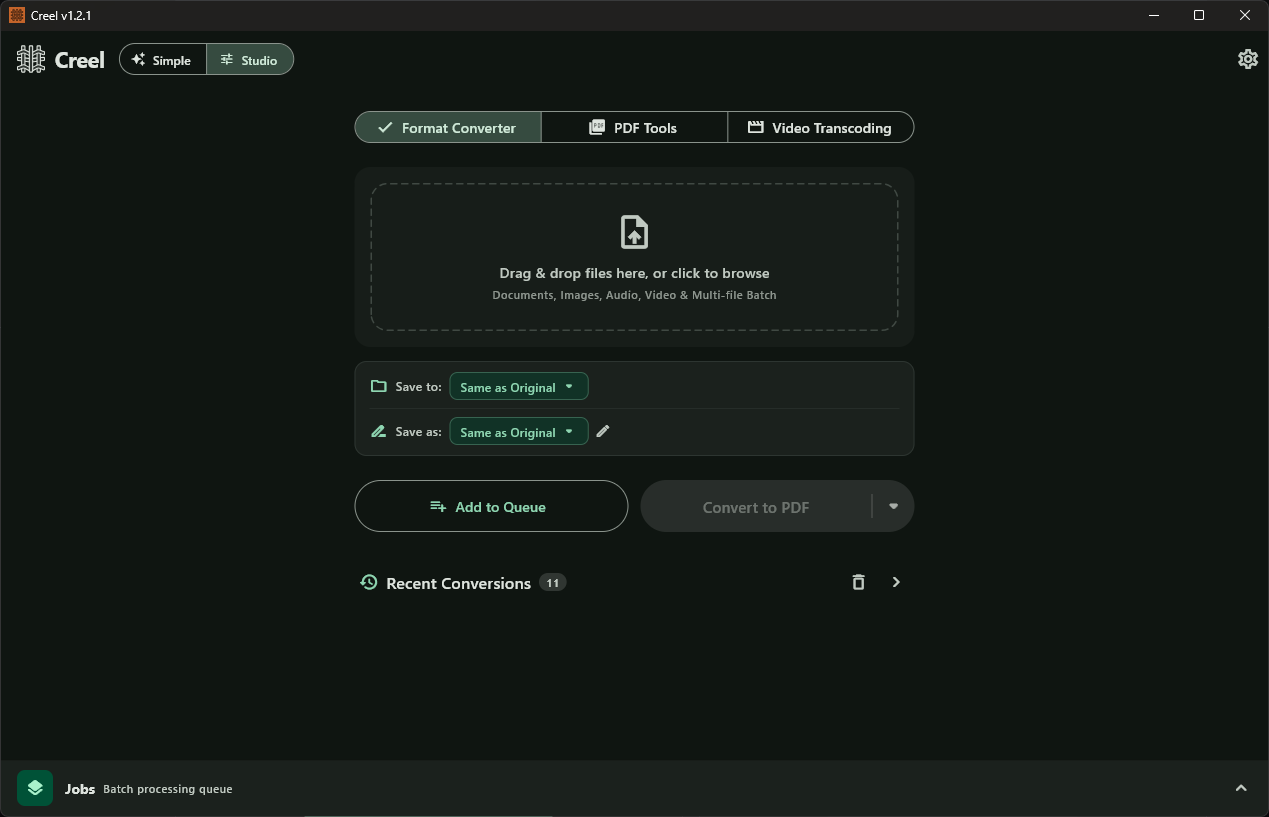Click the Recent Conversions heading
Viewport: 1269px width, 817px height.
click(458, 583)
